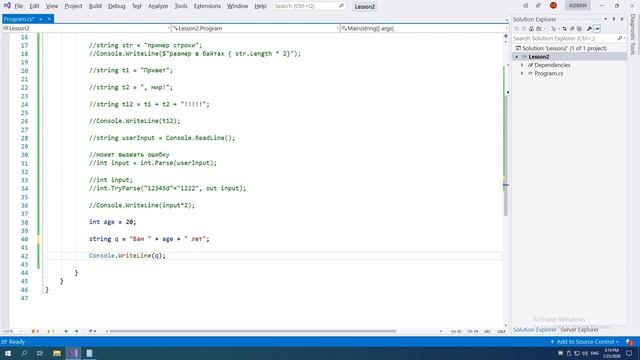Image resolution: width=640 pixels, height=360 pixels.
Task: Click the Windows Start button
Action: [x=8, y=353]
